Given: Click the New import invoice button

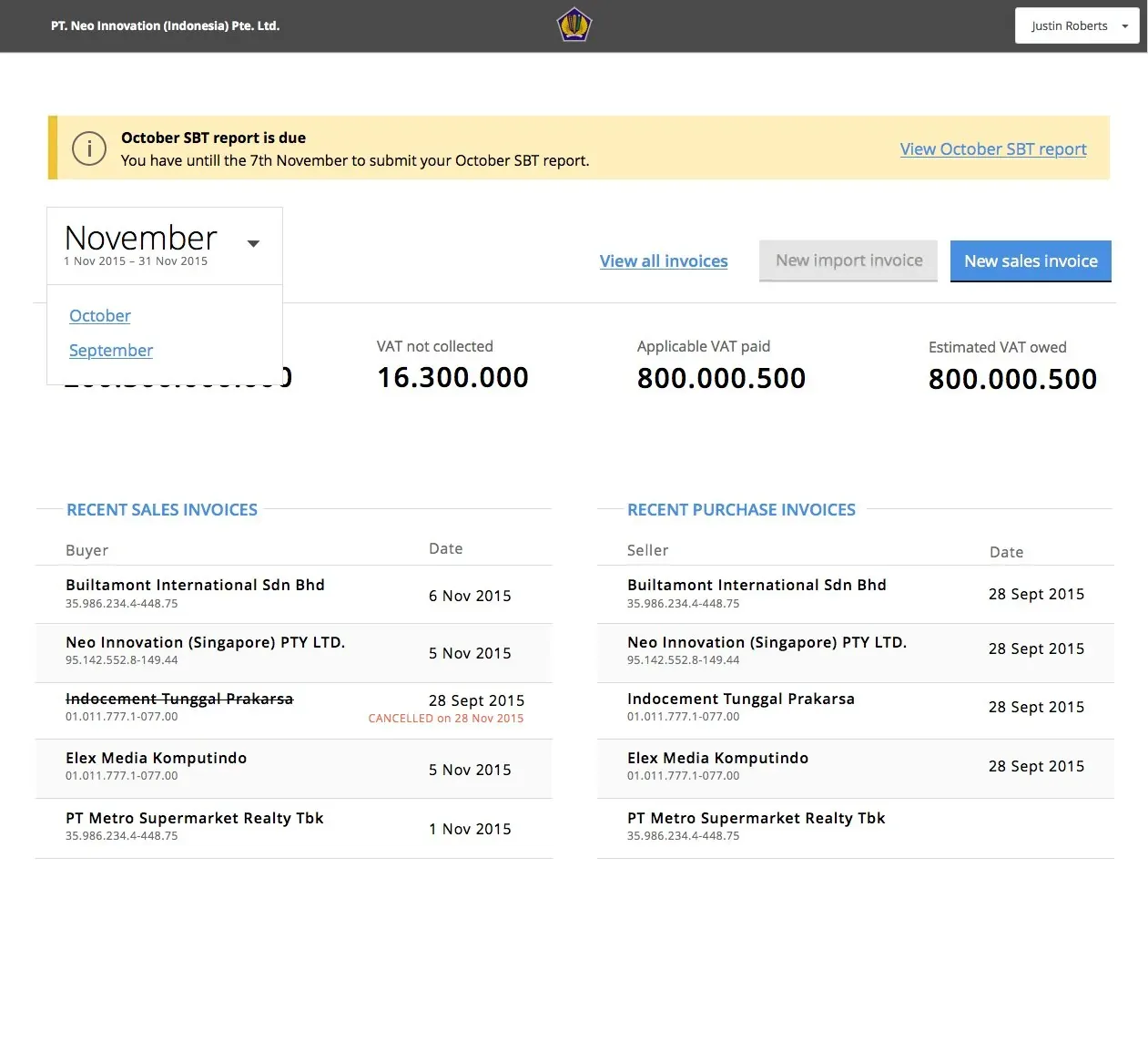Looking at the screenshot, I should pos(848,260).
